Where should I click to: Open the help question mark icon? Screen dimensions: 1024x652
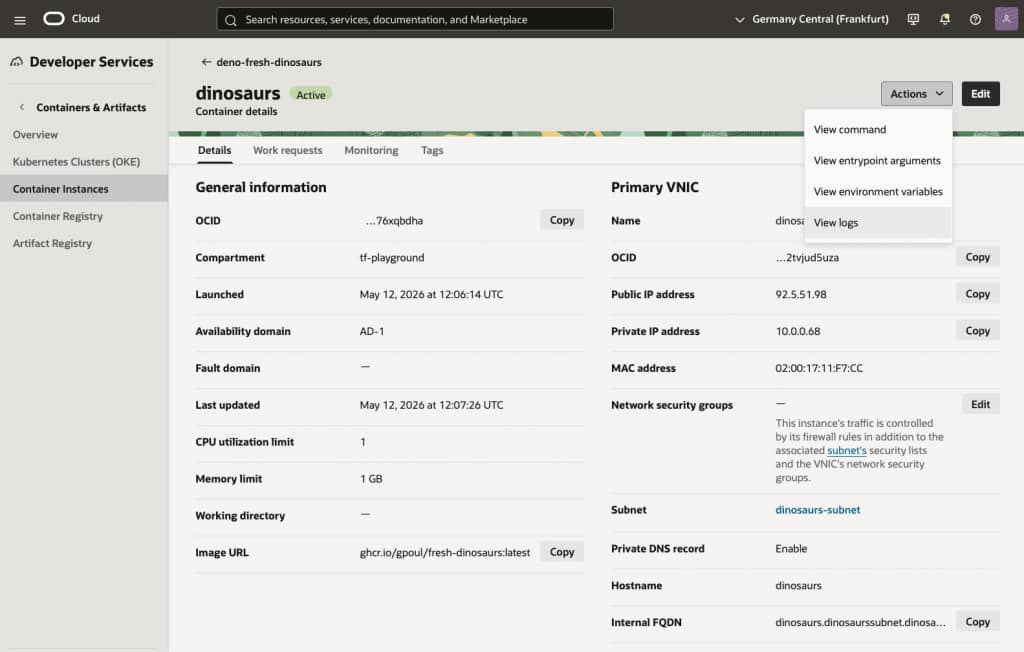click(x=975, y=19)
